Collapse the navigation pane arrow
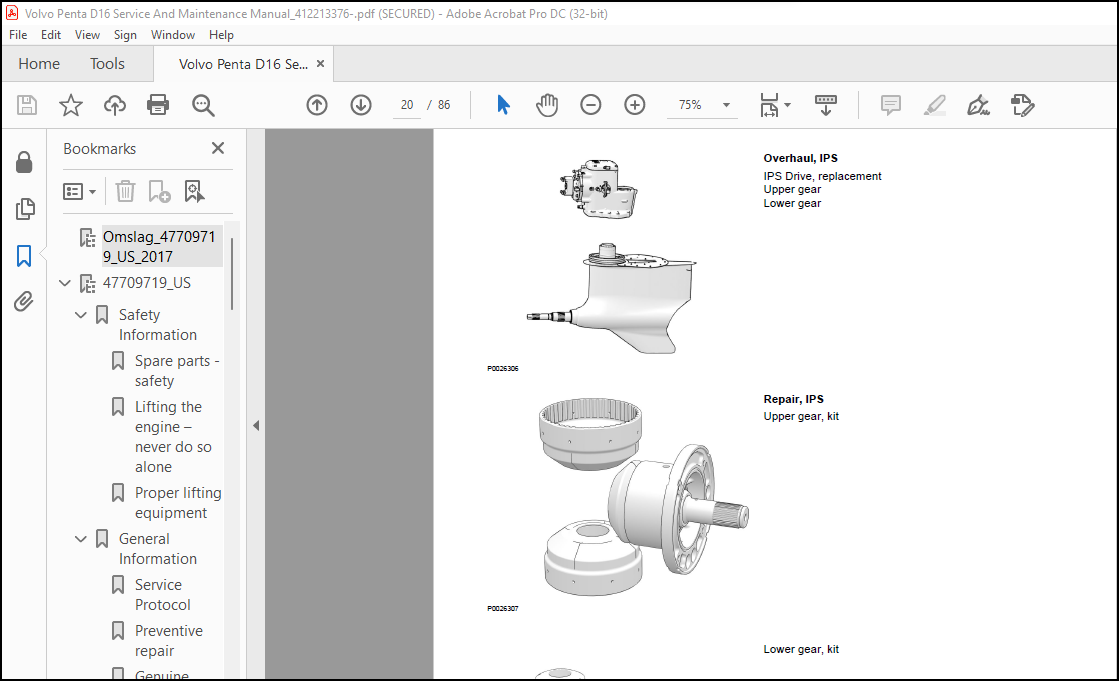 coord(255,425)
